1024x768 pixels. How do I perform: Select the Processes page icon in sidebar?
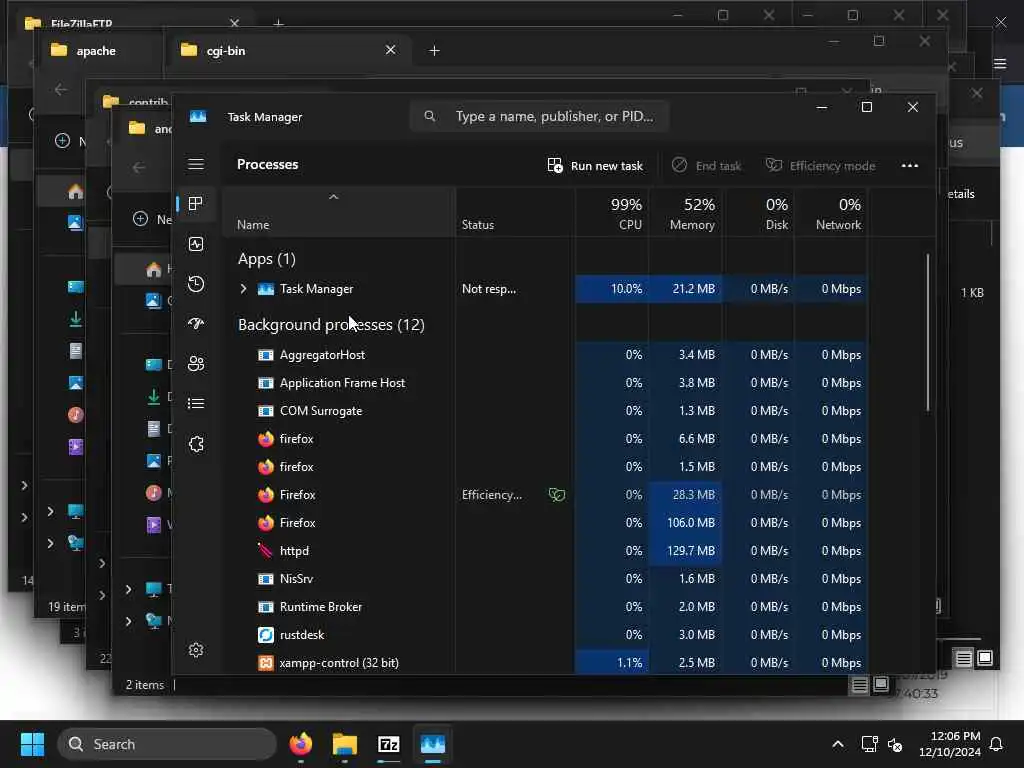(x=195, y=203)
